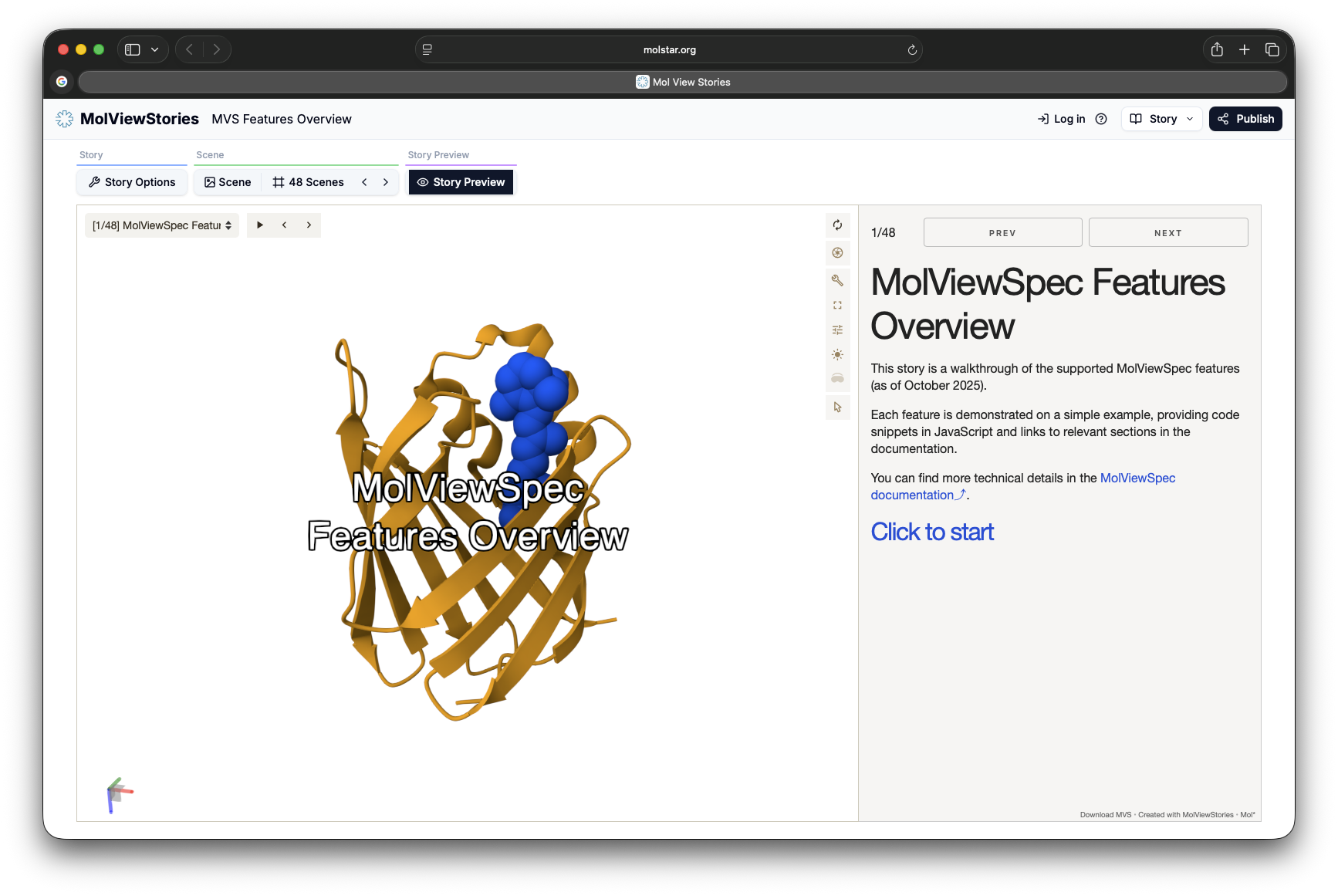Switch to Story Preview tab

click(461, 182)
